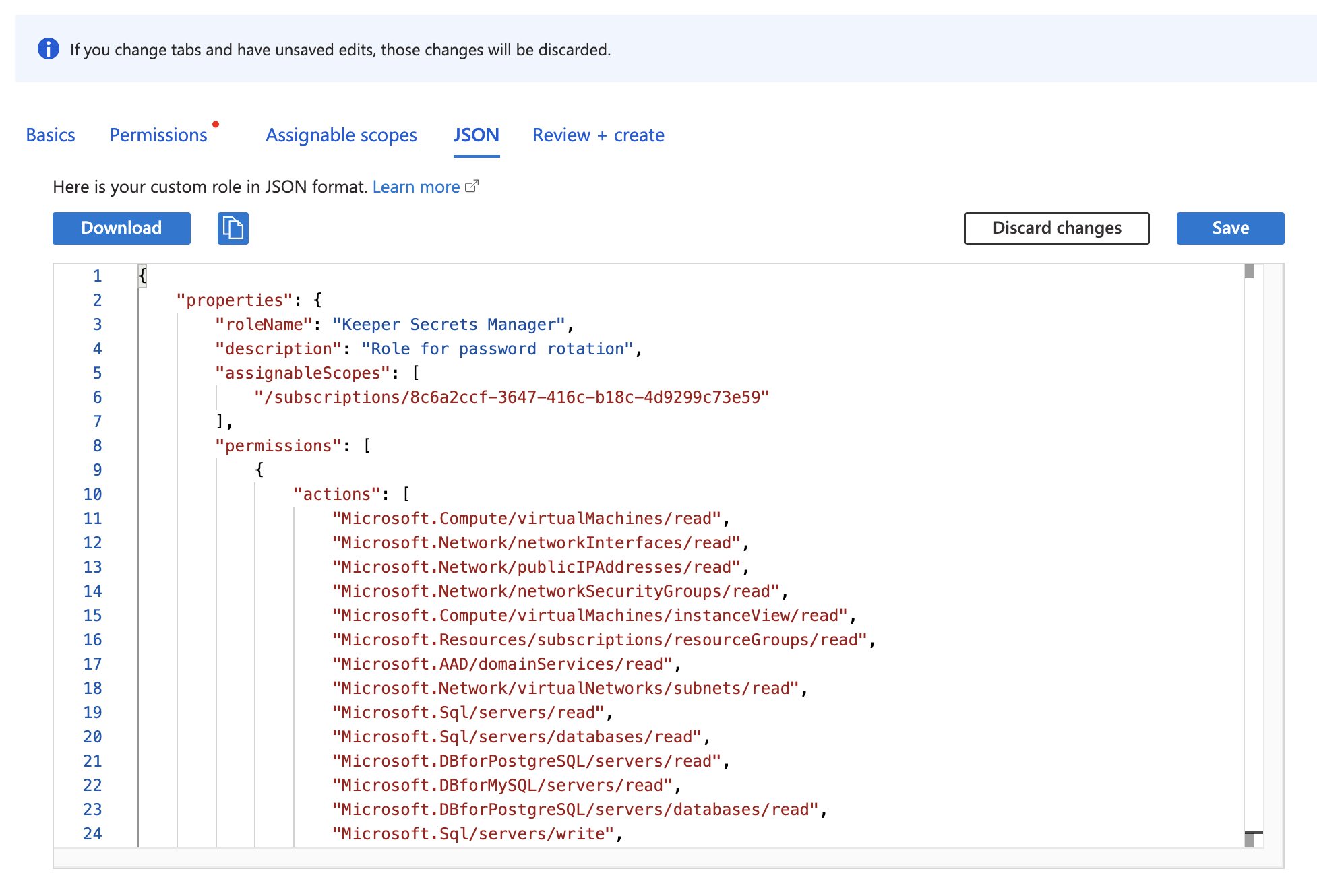Click the blue info icon in banner

point(49,49)
